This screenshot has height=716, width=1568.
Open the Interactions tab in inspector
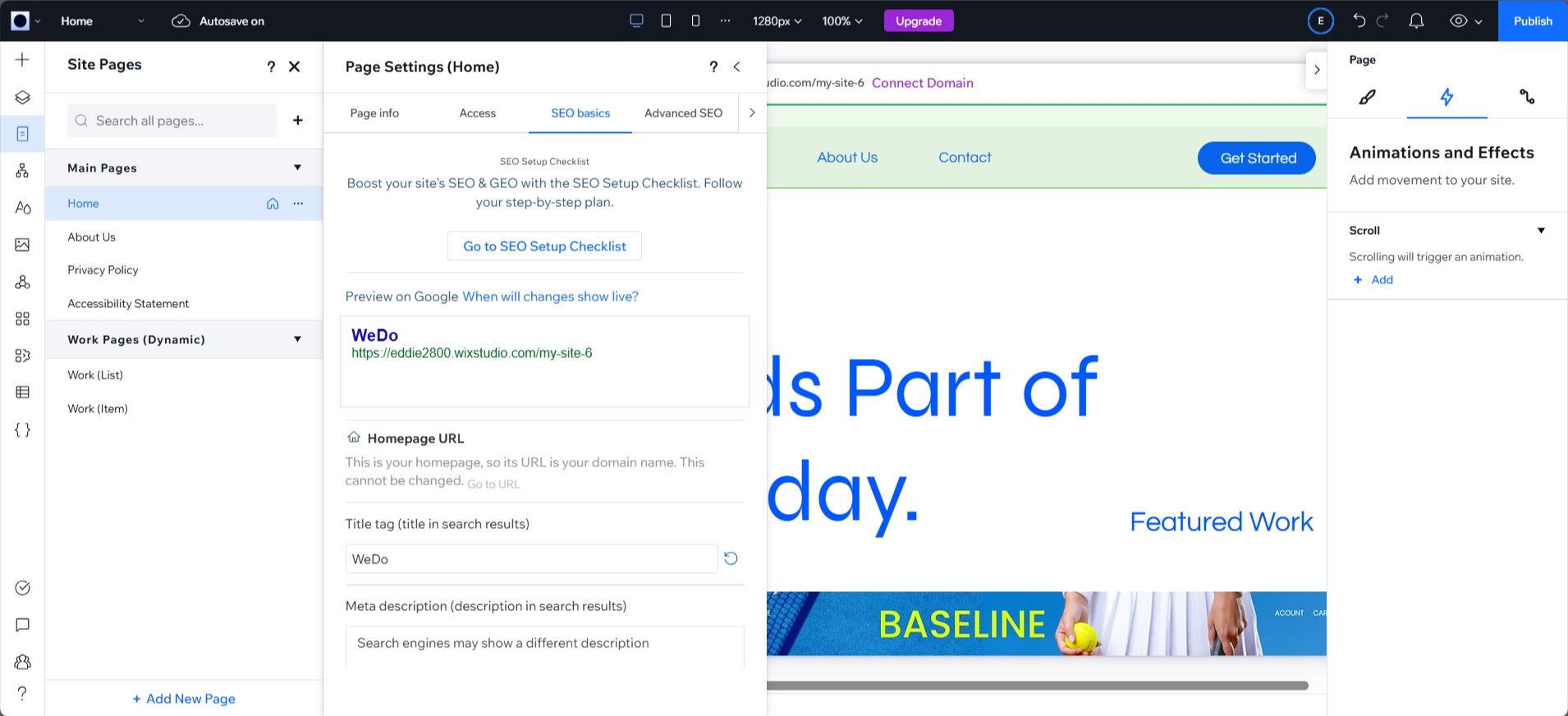click(x=1527, y=97)
